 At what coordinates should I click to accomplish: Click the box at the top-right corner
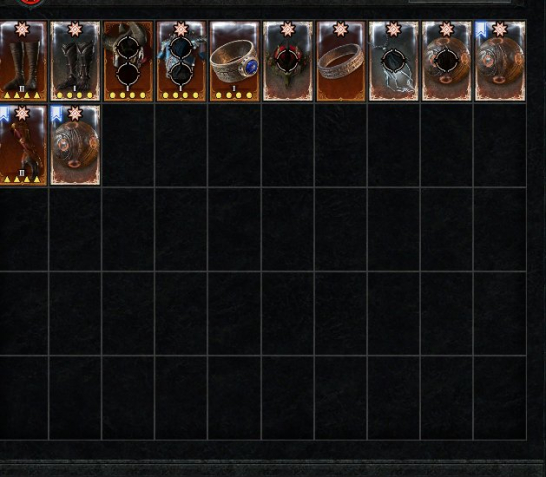click(x=460, y=1)
